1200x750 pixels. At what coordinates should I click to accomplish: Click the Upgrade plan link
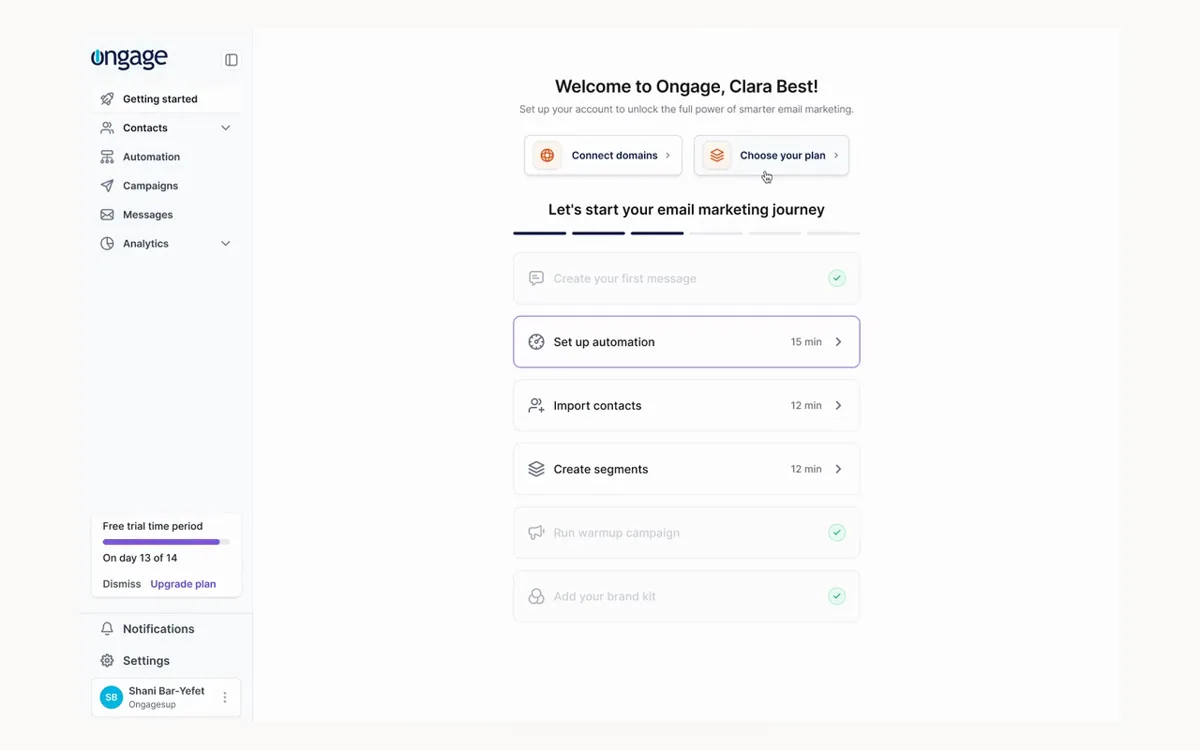coord(183,584)
